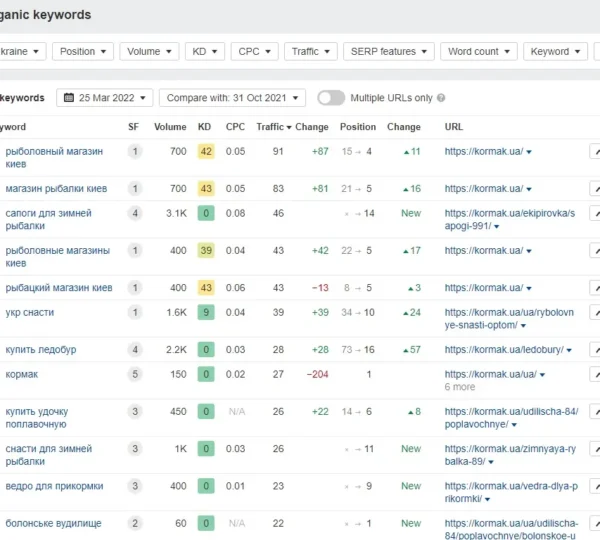Click the 6 more link under кормак URL

point(460,387)
